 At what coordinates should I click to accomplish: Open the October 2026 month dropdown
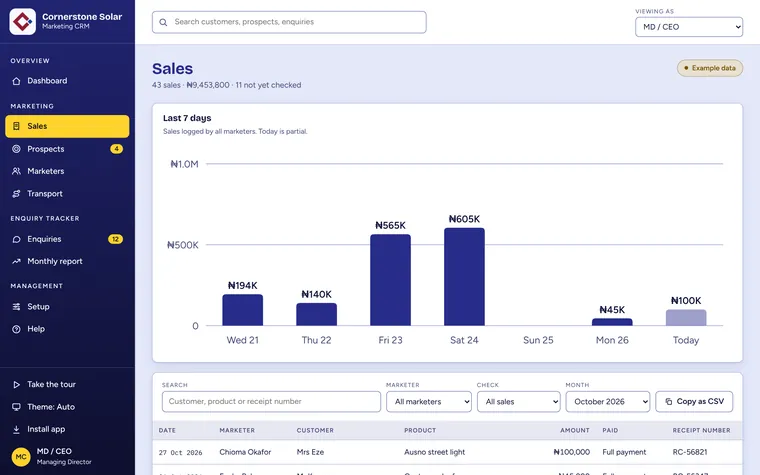pos(608,401)
